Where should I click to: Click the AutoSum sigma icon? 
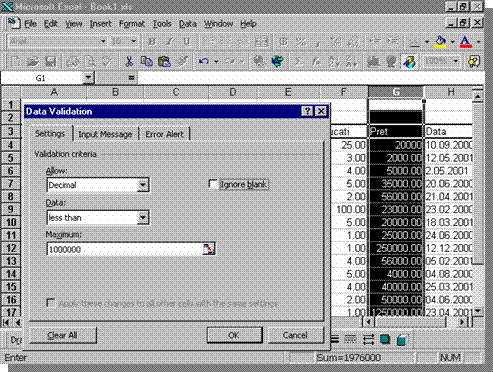click(299, 62)
